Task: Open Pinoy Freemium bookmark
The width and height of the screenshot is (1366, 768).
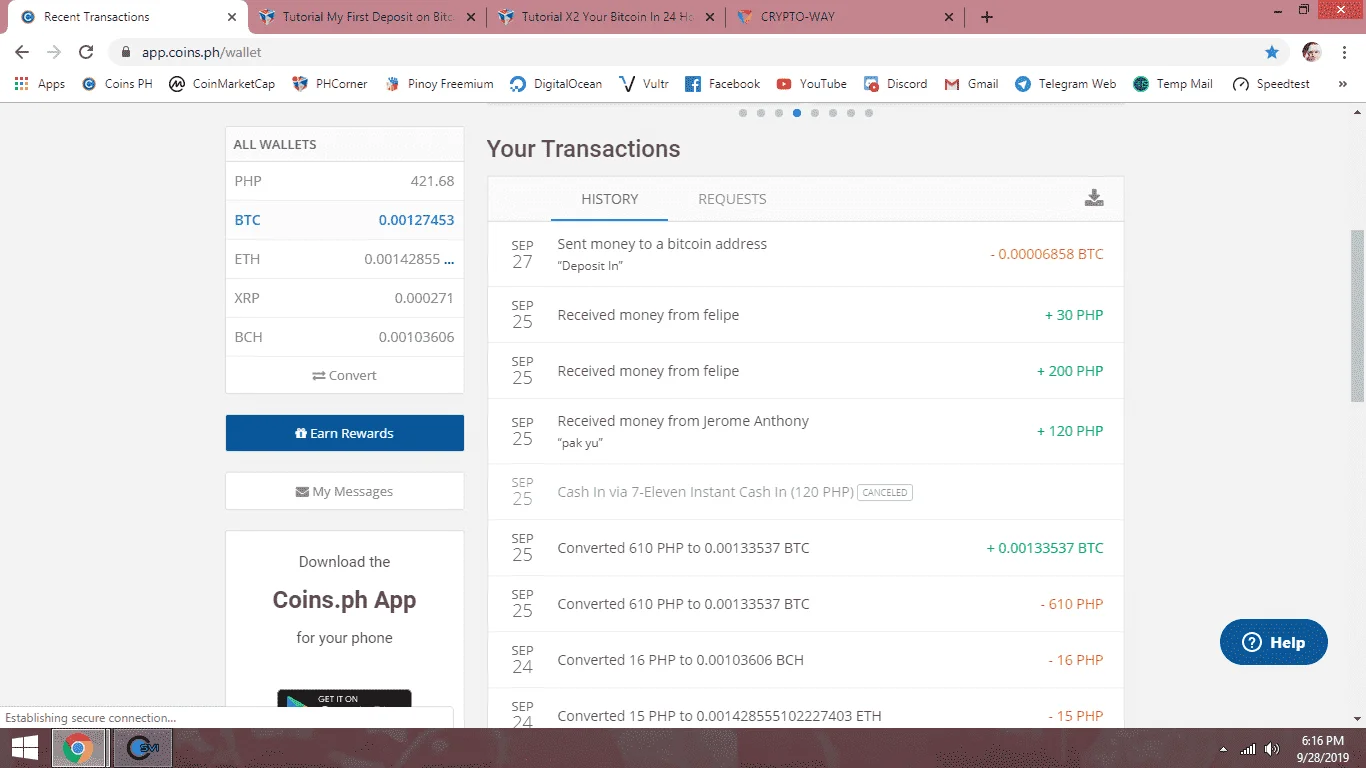Action: pyautogui.click(x=439, y=84)
